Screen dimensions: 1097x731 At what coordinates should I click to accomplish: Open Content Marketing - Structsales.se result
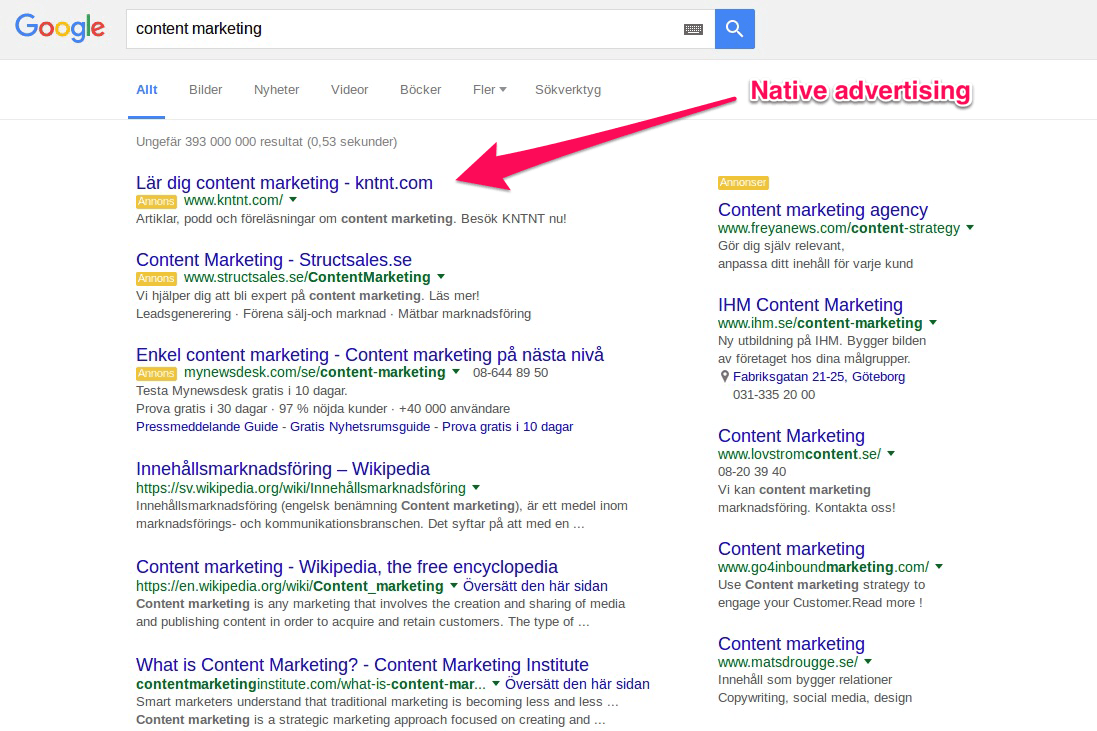pyautogui.click(x=274, y=260)
